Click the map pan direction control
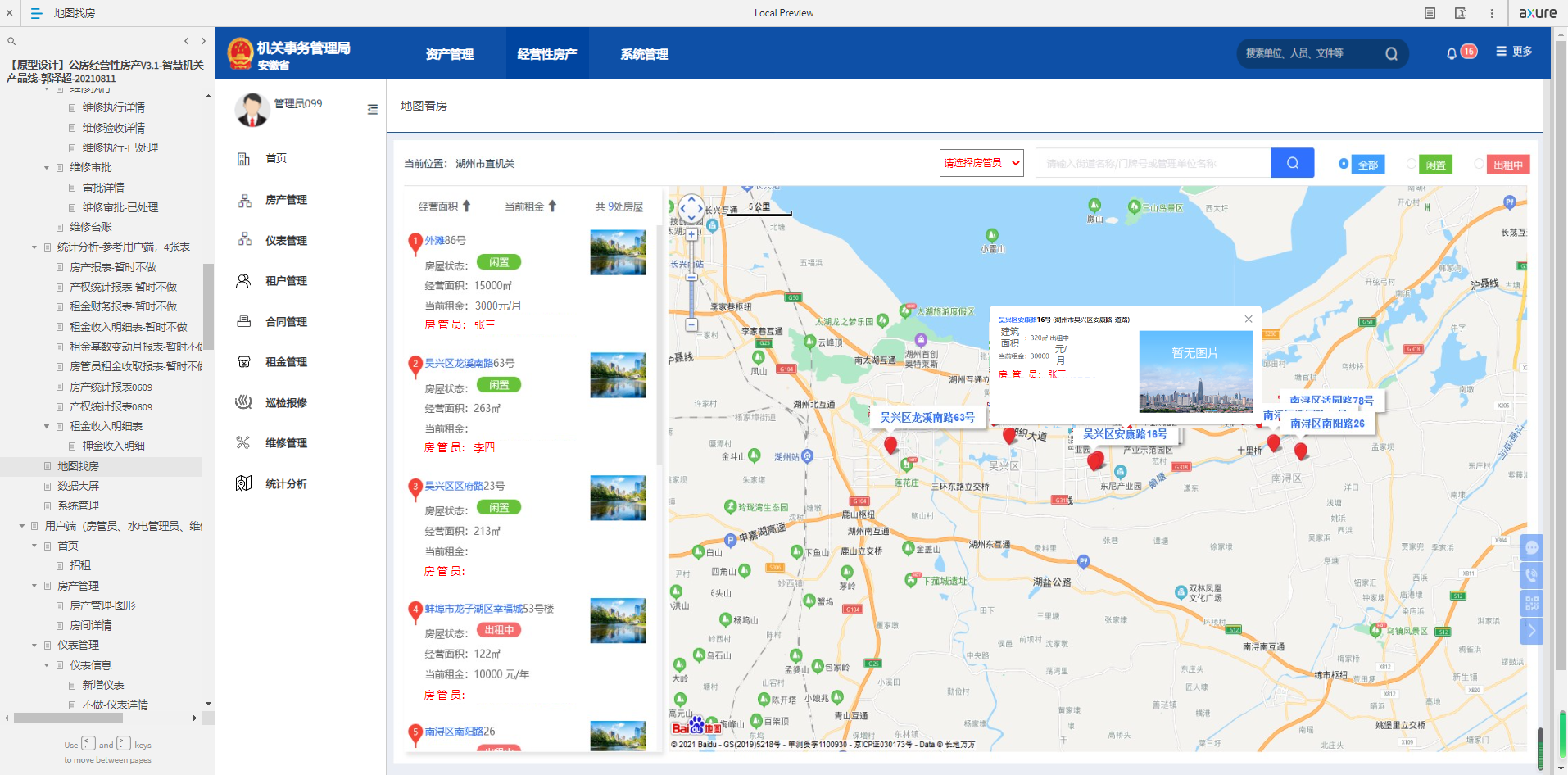The width and height of the screenshot is (1568, 775). pos(691,208)
